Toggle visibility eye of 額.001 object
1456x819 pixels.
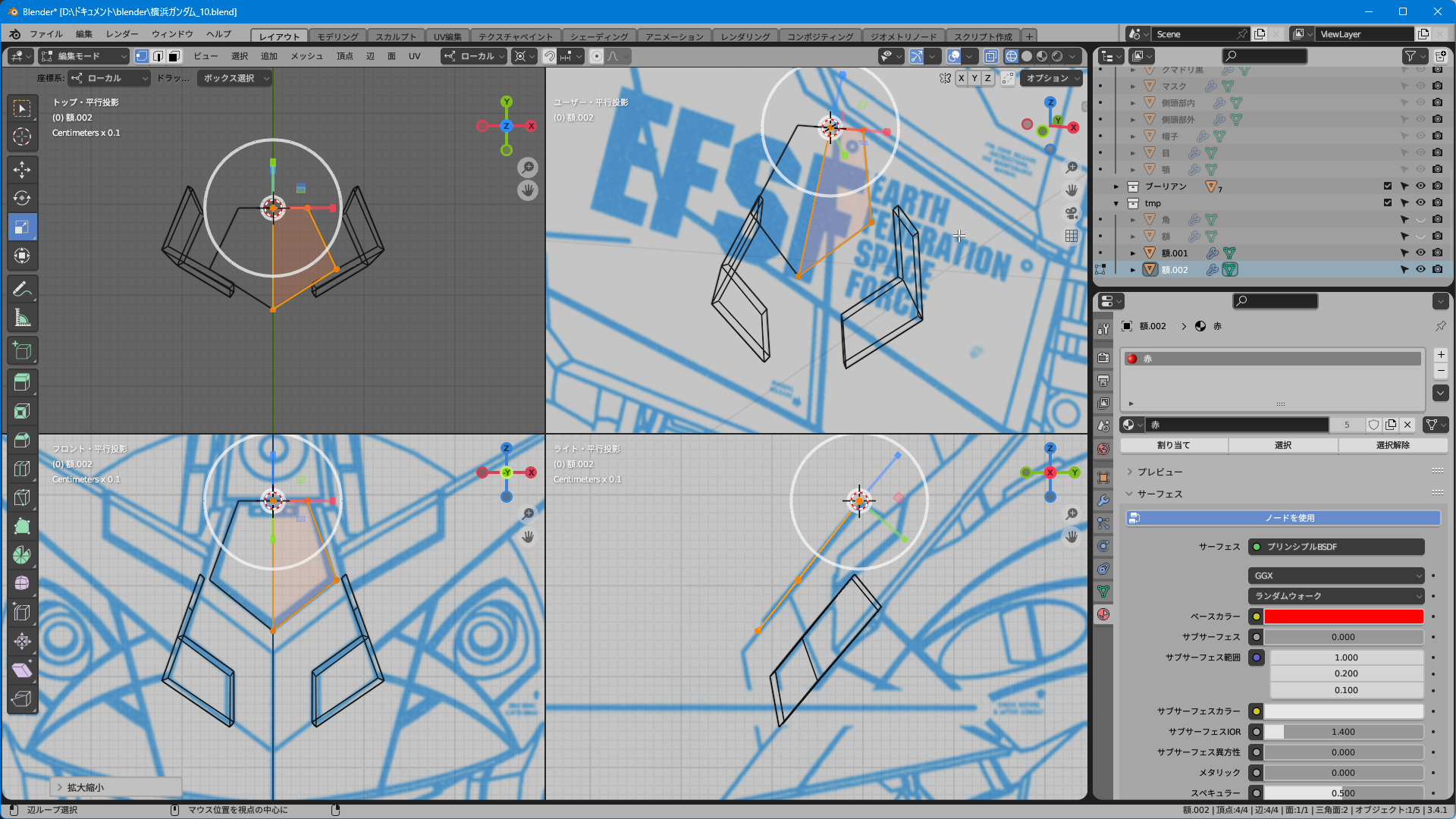point(1420,253)
